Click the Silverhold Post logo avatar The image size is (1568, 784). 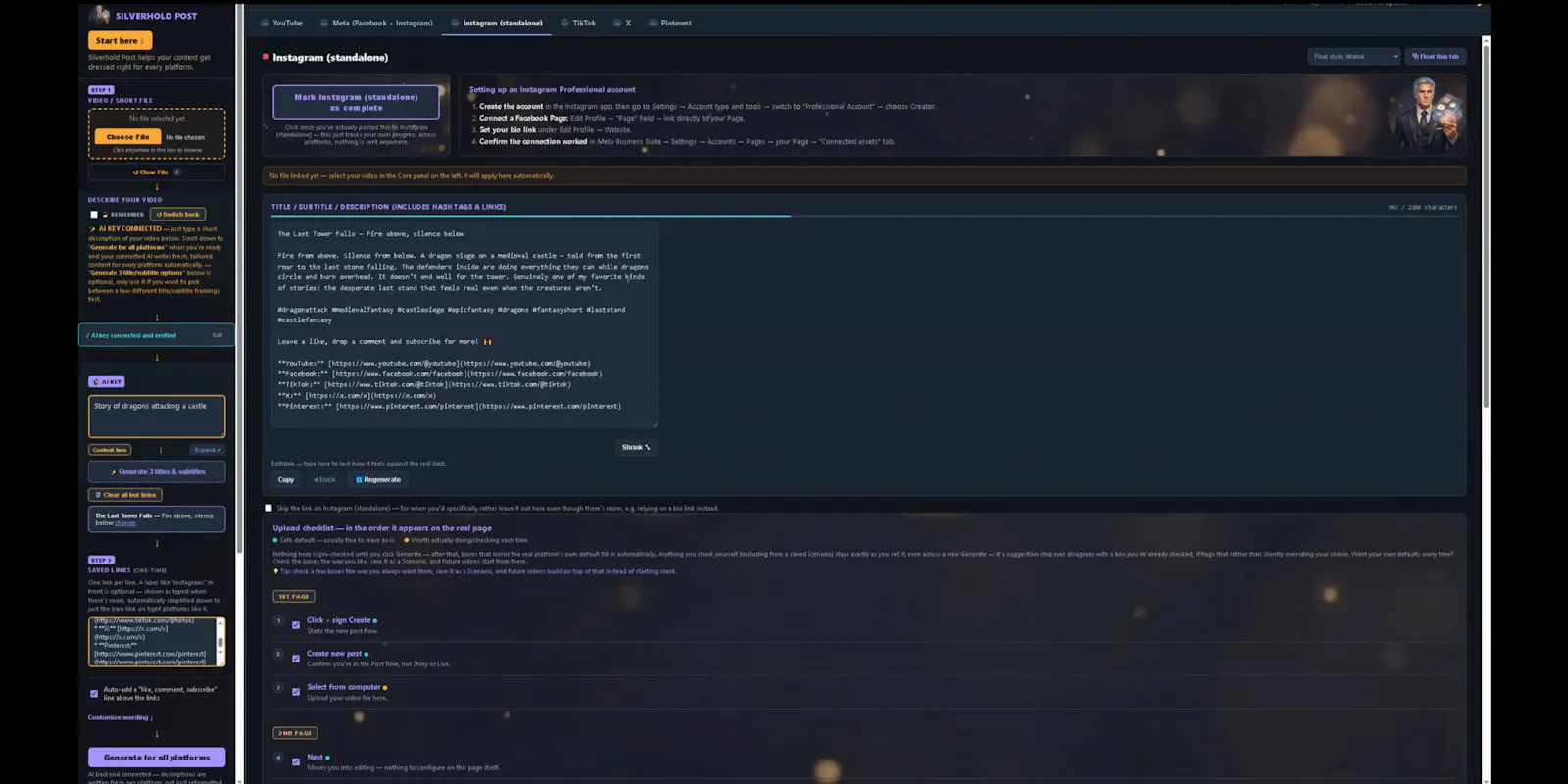tap(99, 14)
